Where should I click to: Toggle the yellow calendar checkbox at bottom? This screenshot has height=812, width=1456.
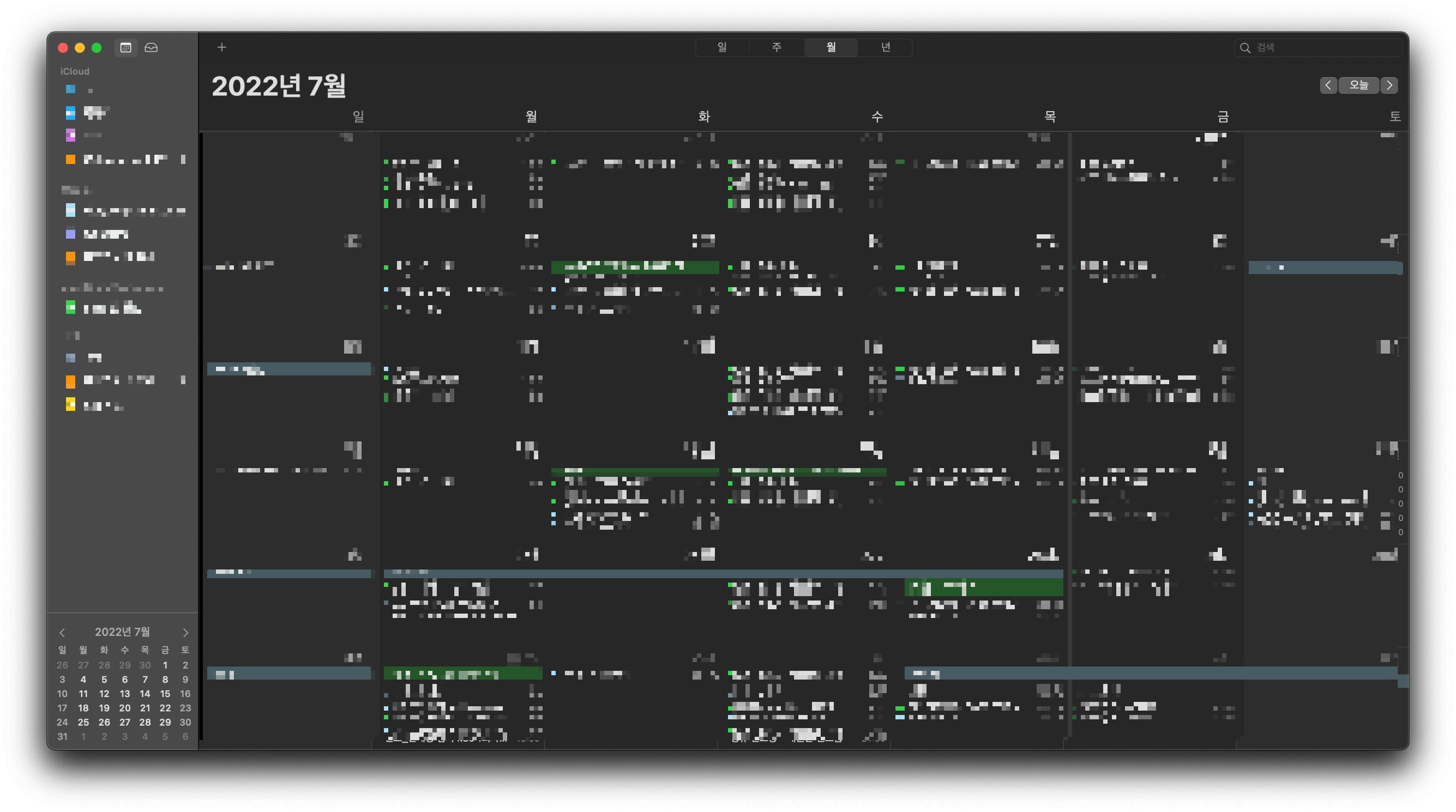pyautogui.click(x=71, y=405)
